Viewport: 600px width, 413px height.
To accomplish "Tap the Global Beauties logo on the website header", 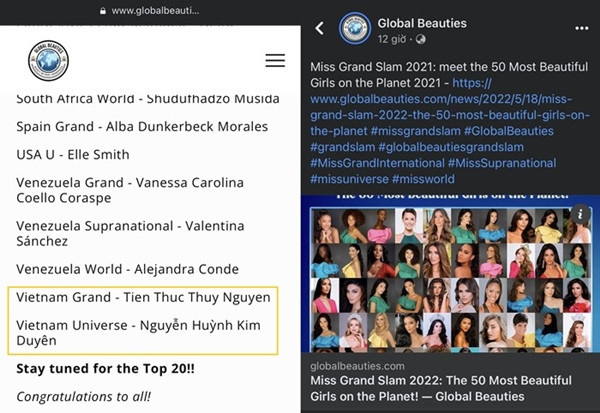I will pyautogui.click(x=48, y=61).
